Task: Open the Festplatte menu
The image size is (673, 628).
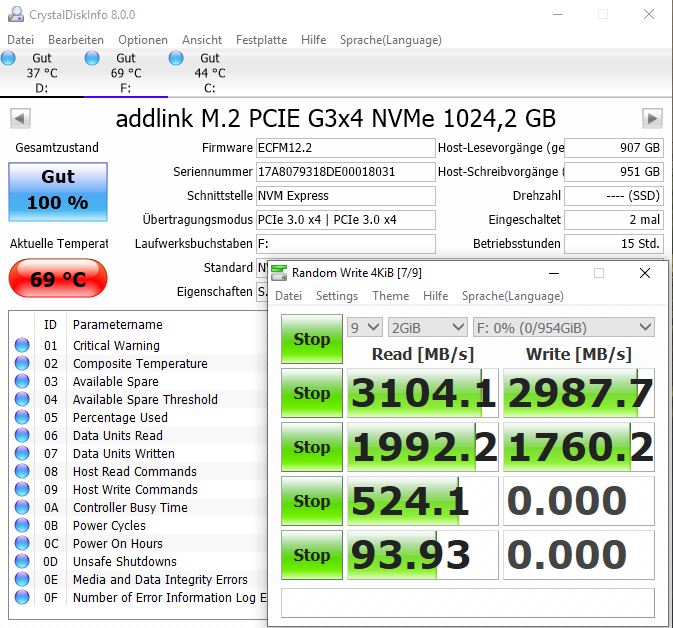Action: point(261,40)
